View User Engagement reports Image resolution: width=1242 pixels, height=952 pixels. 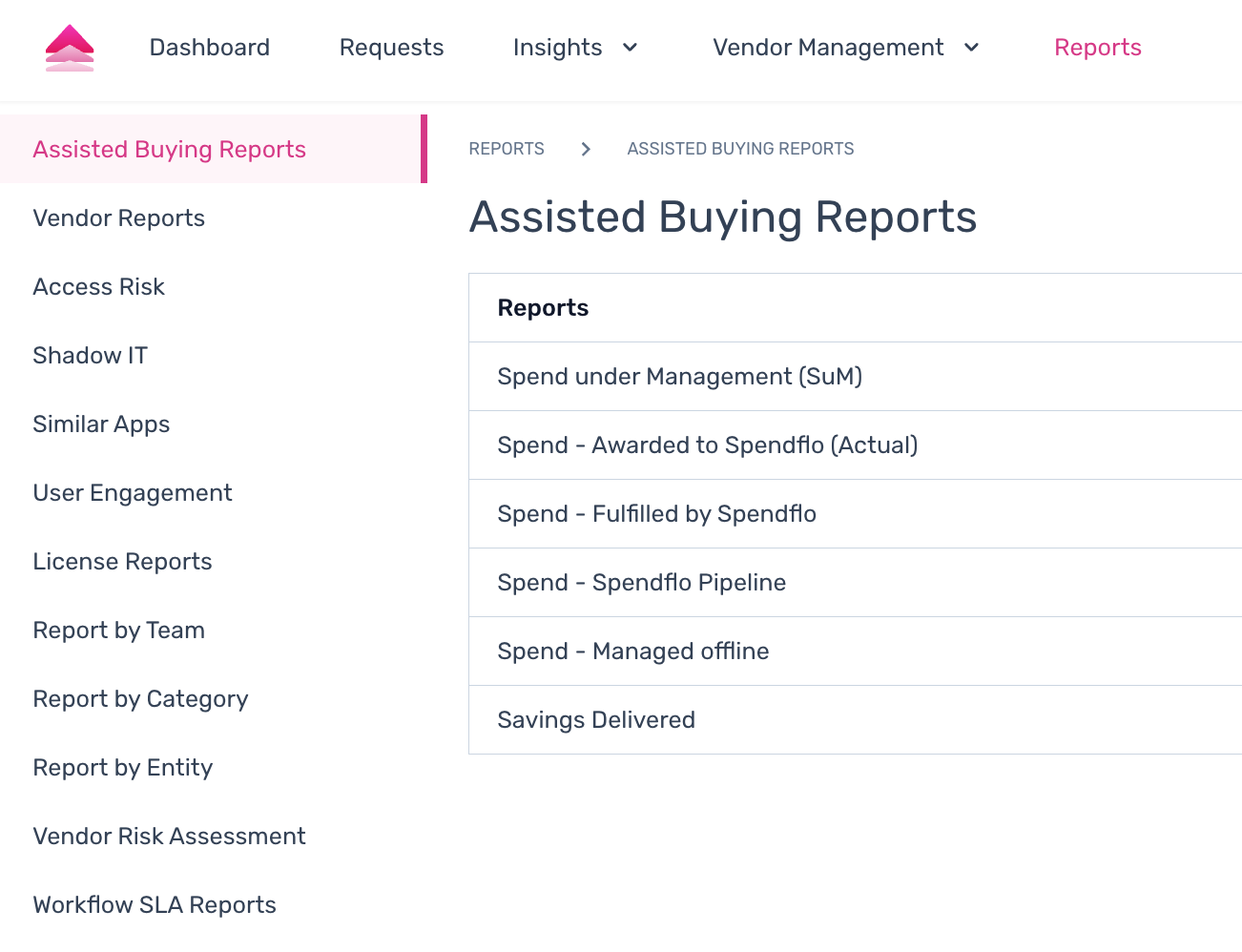point(214,492)
